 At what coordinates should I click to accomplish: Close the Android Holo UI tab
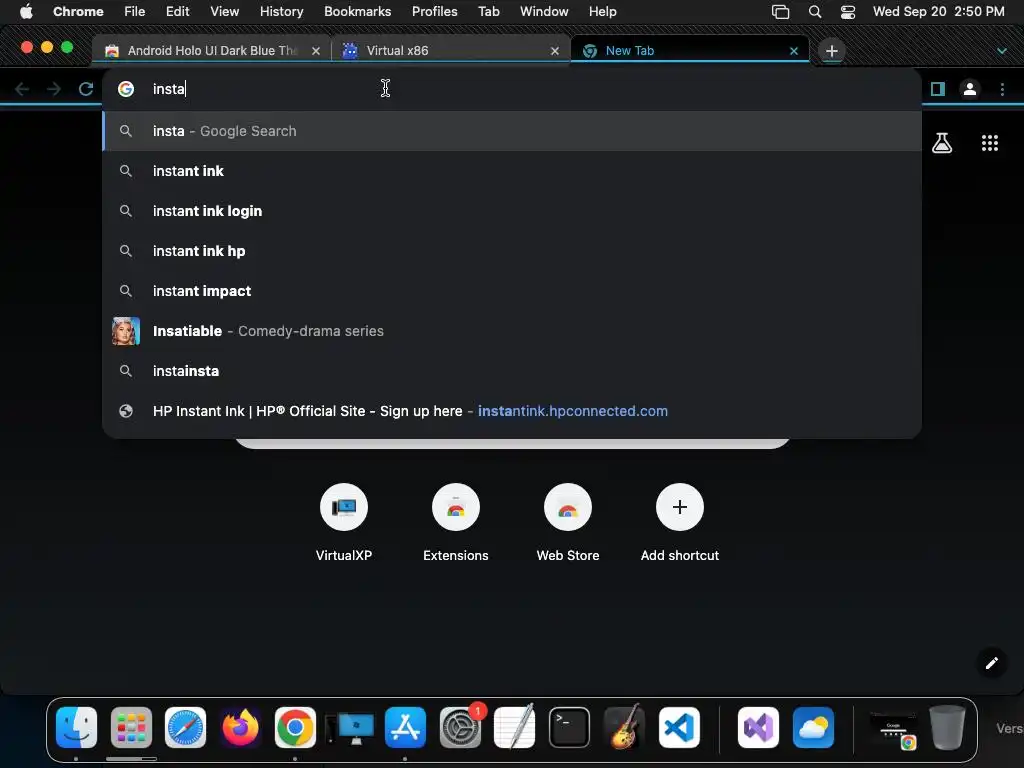[315, 51]
